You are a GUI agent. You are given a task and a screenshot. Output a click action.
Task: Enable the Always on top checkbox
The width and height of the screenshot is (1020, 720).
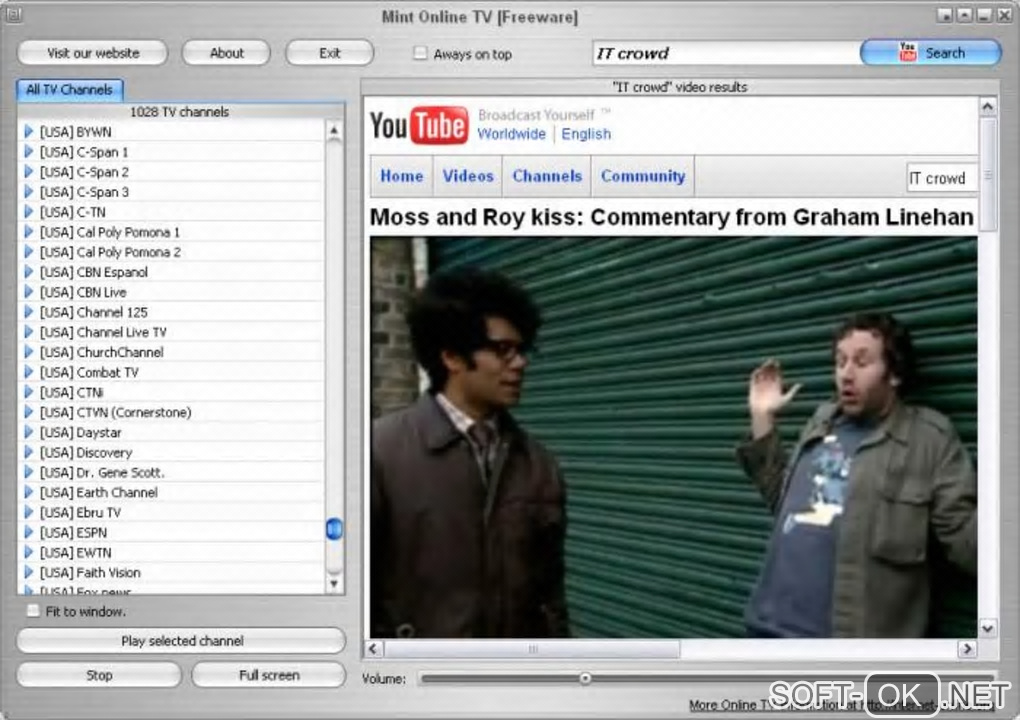420,53
